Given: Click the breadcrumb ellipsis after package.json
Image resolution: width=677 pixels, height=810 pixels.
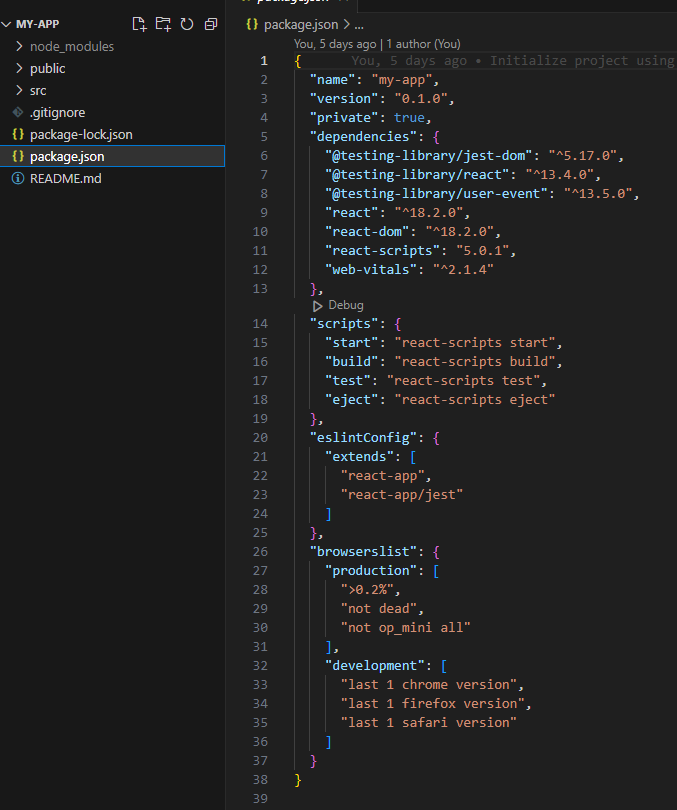Looking at the screenshot, I should click(359, 25).
